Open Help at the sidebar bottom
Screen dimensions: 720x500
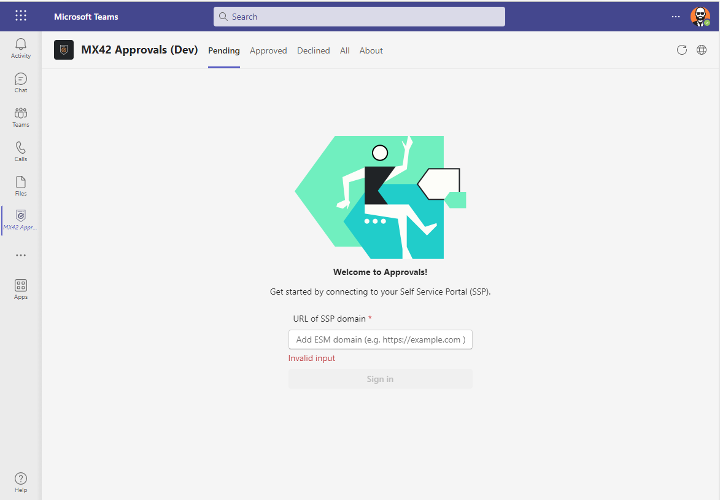(21, 482)
